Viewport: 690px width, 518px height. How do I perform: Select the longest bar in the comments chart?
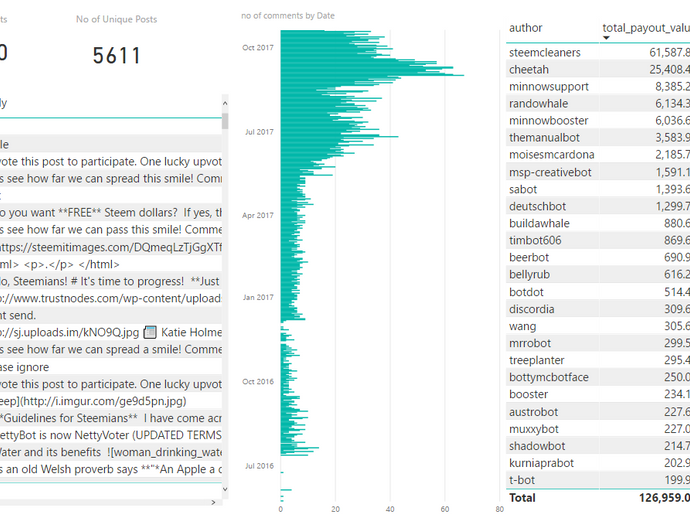(x=372, y=75)
